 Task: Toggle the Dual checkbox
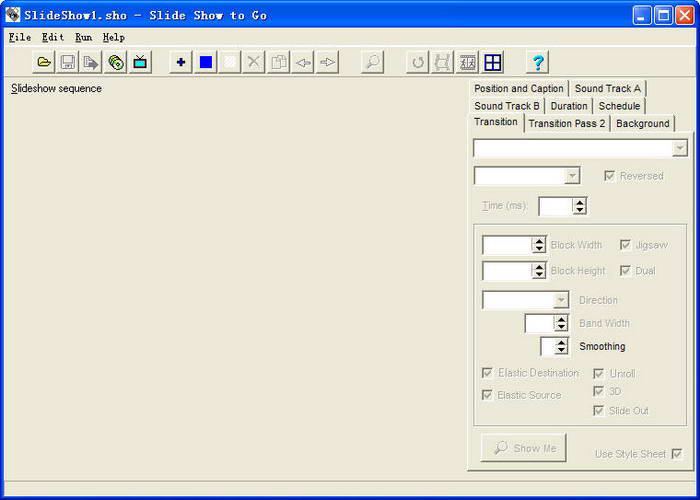(625, 271)
